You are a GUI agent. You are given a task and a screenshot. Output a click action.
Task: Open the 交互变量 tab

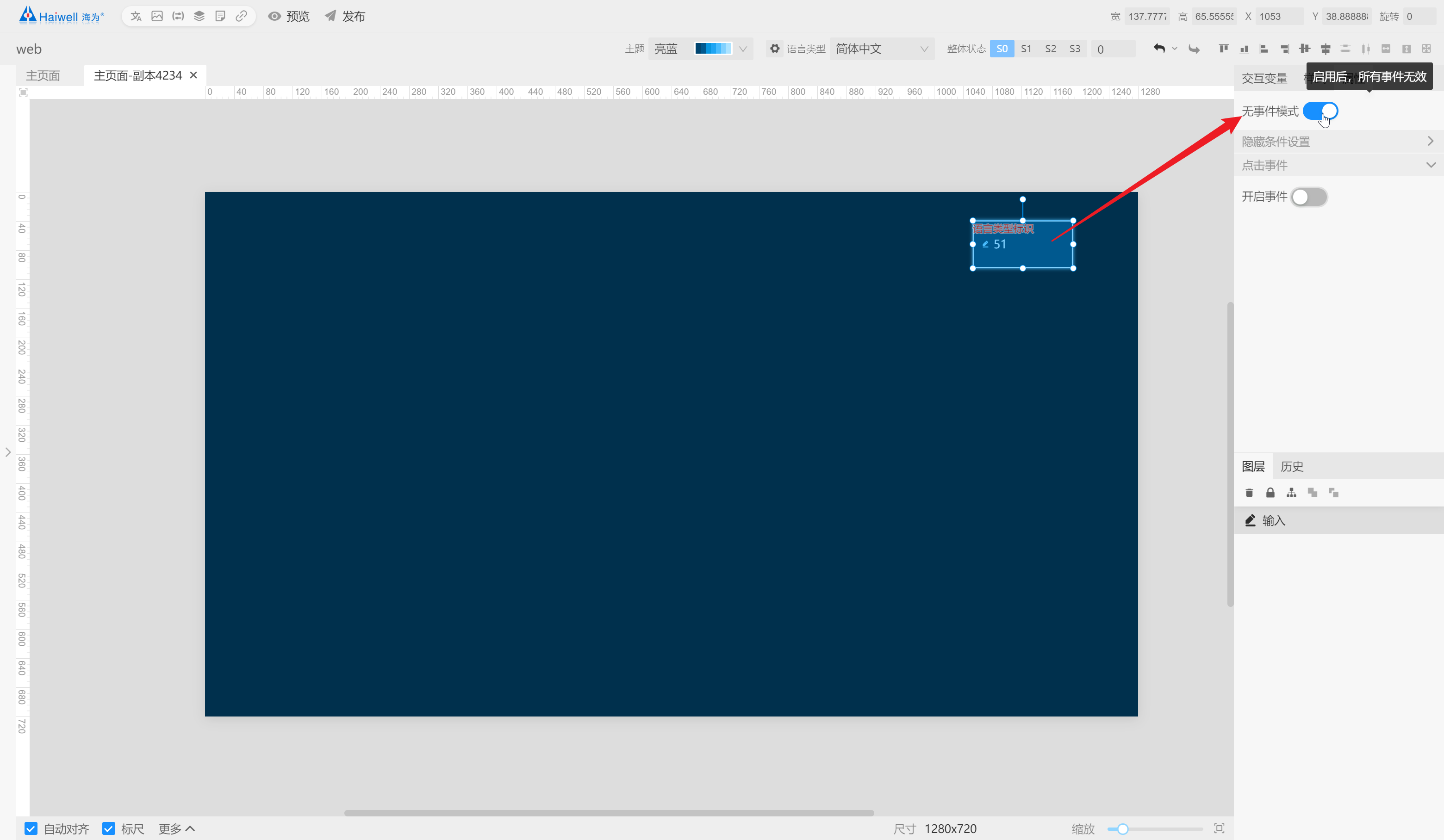(1264, 78)
